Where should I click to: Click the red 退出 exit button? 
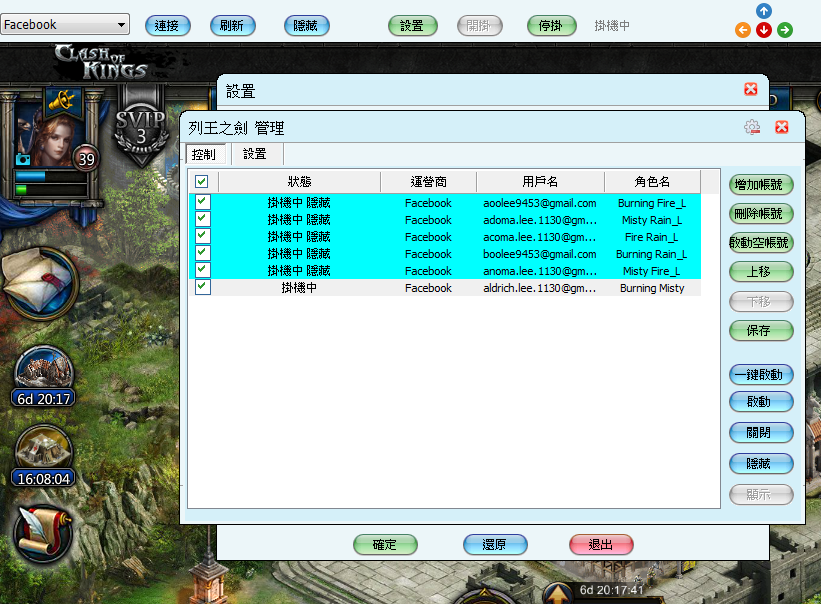click(601, 545)
